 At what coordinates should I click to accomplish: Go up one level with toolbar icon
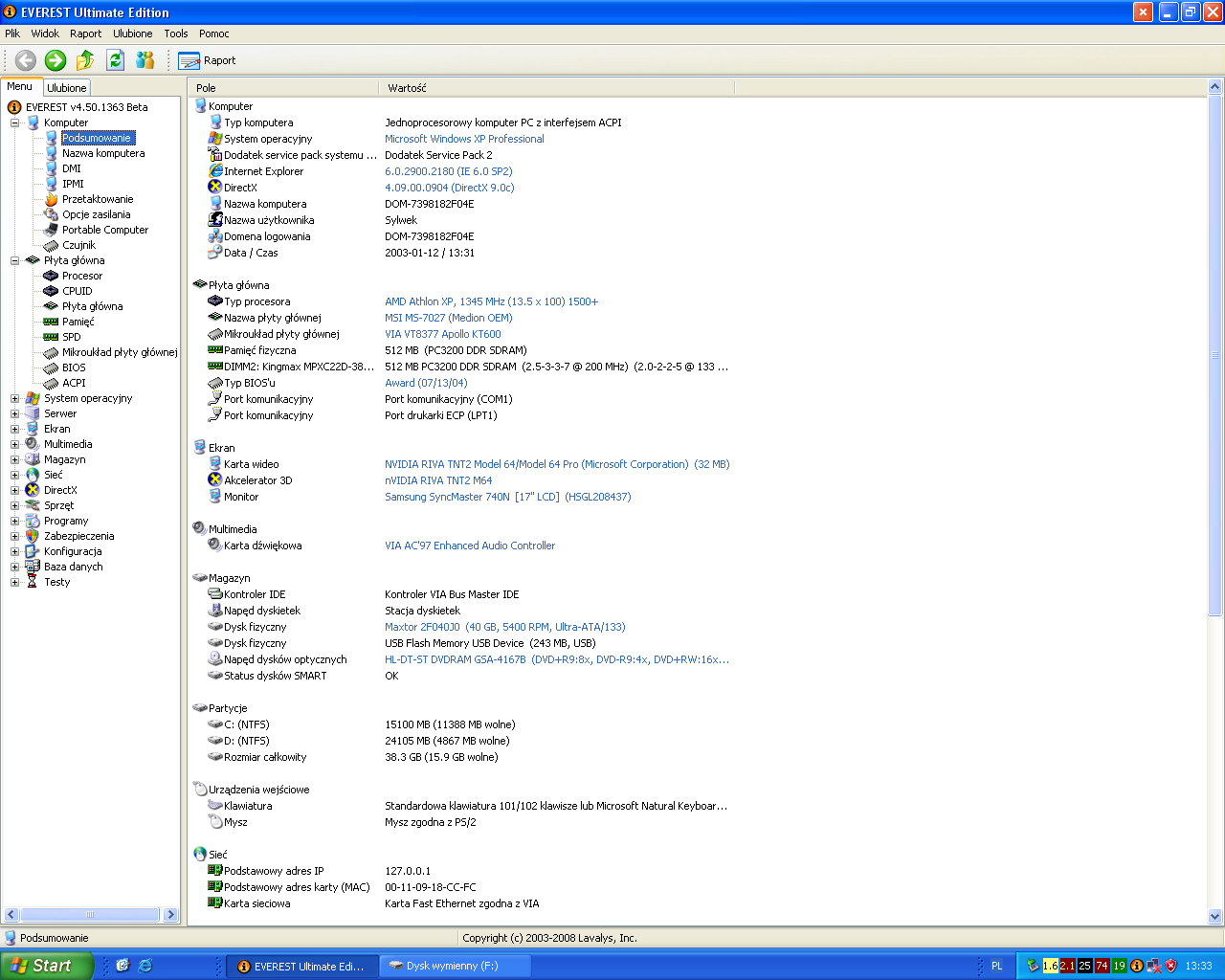[85, 60]
